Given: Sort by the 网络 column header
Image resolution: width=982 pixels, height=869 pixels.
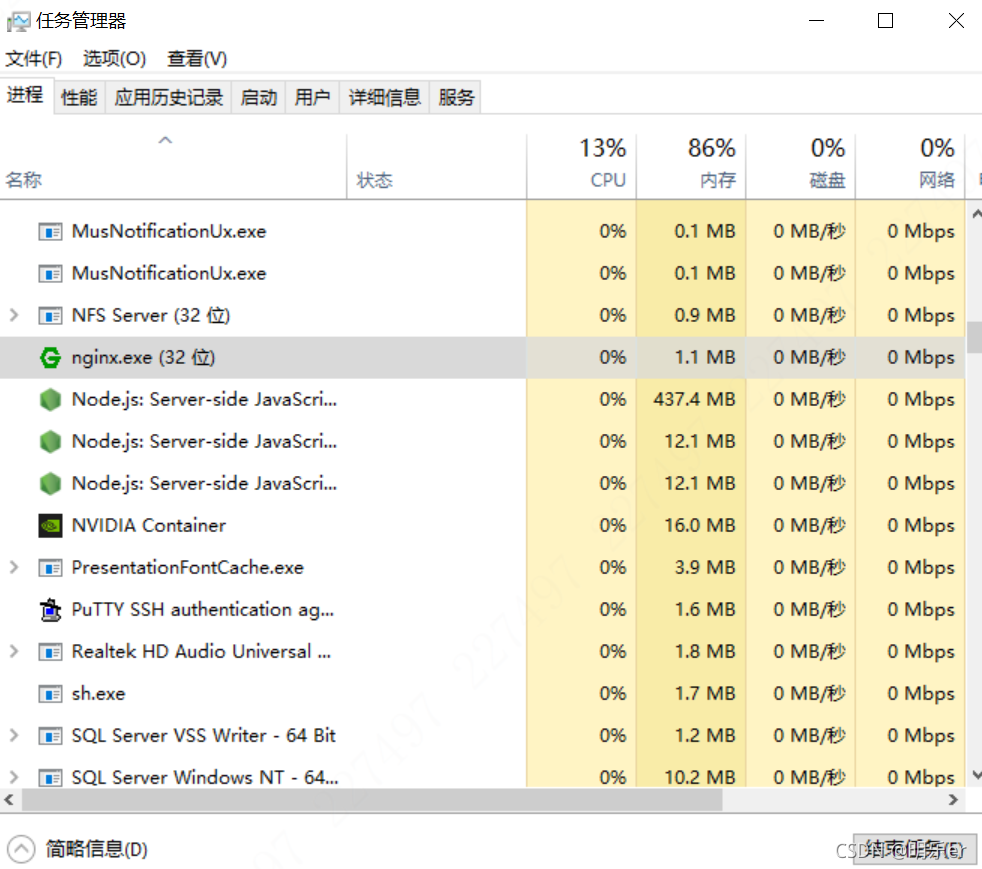Looking at the screenshot, I should (x=910, y=166).
